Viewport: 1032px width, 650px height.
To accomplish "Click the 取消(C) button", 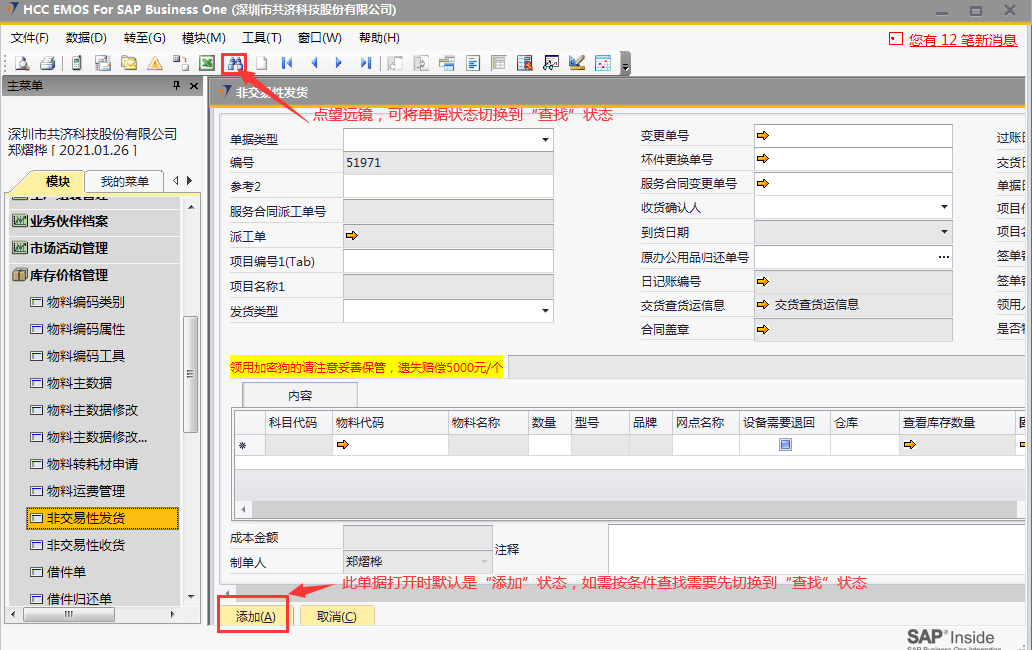I will (x=337, y=616).
